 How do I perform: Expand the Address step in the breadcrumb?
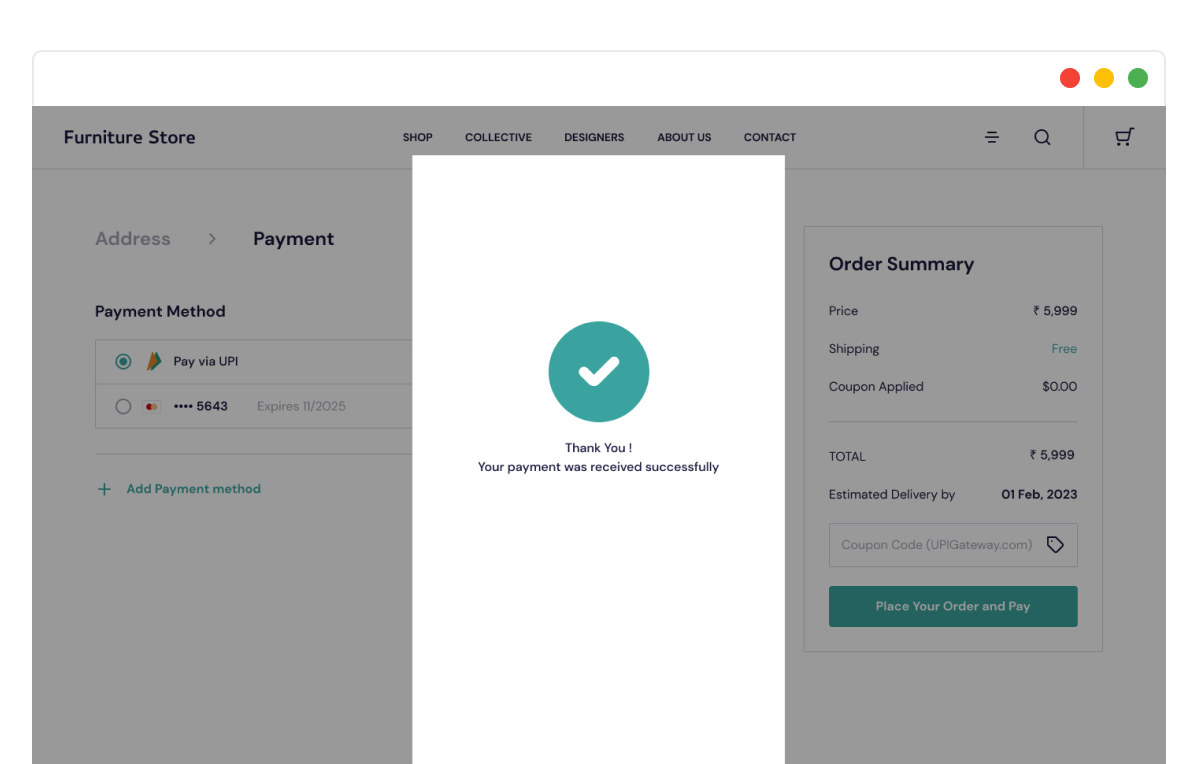[132, 238]
